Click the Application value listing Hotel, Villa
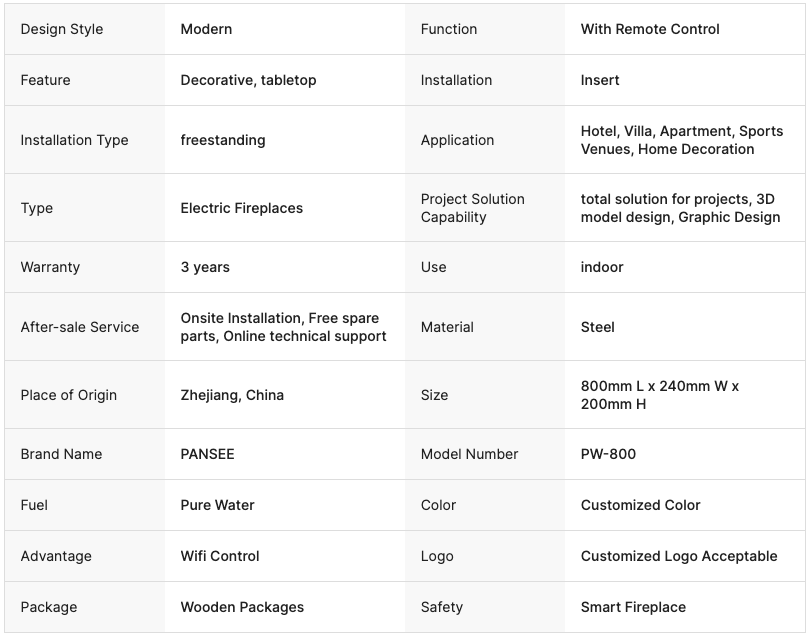Viewport: 809px width, 638px height. pos(682,140)
